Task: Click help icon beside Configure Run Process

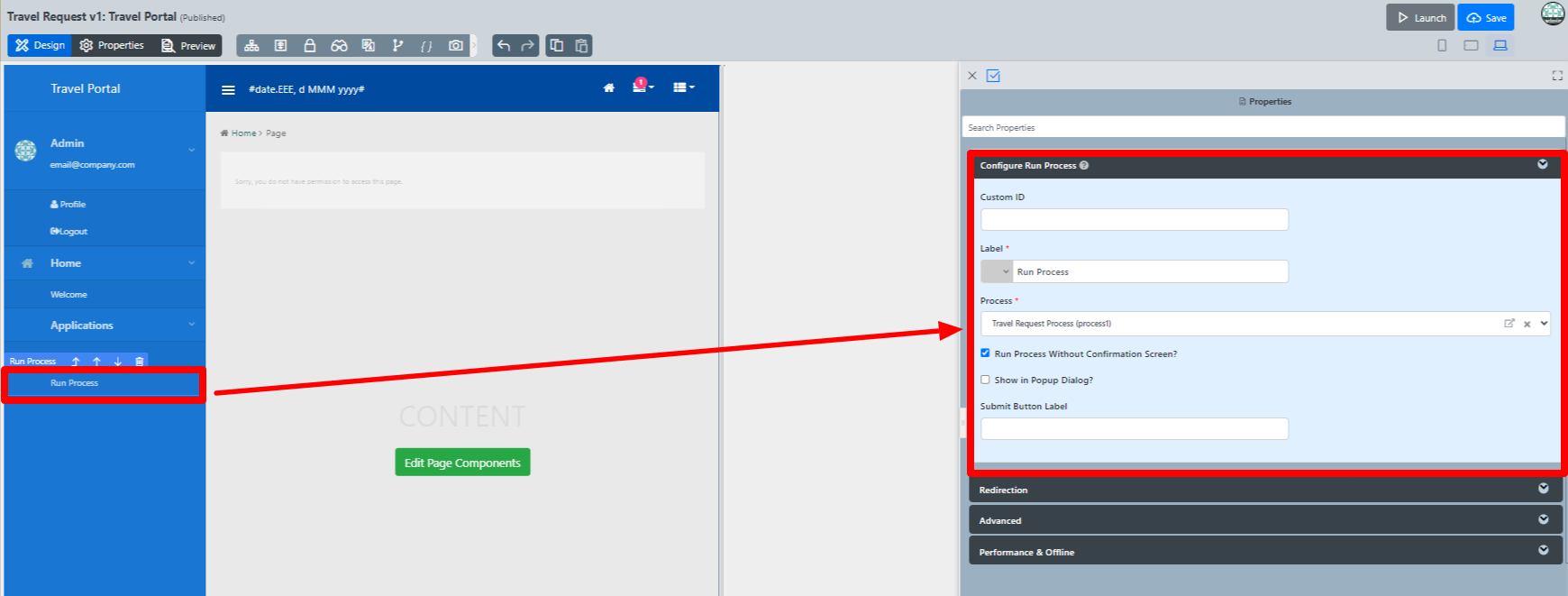Action: click(x=1084, y=165)
